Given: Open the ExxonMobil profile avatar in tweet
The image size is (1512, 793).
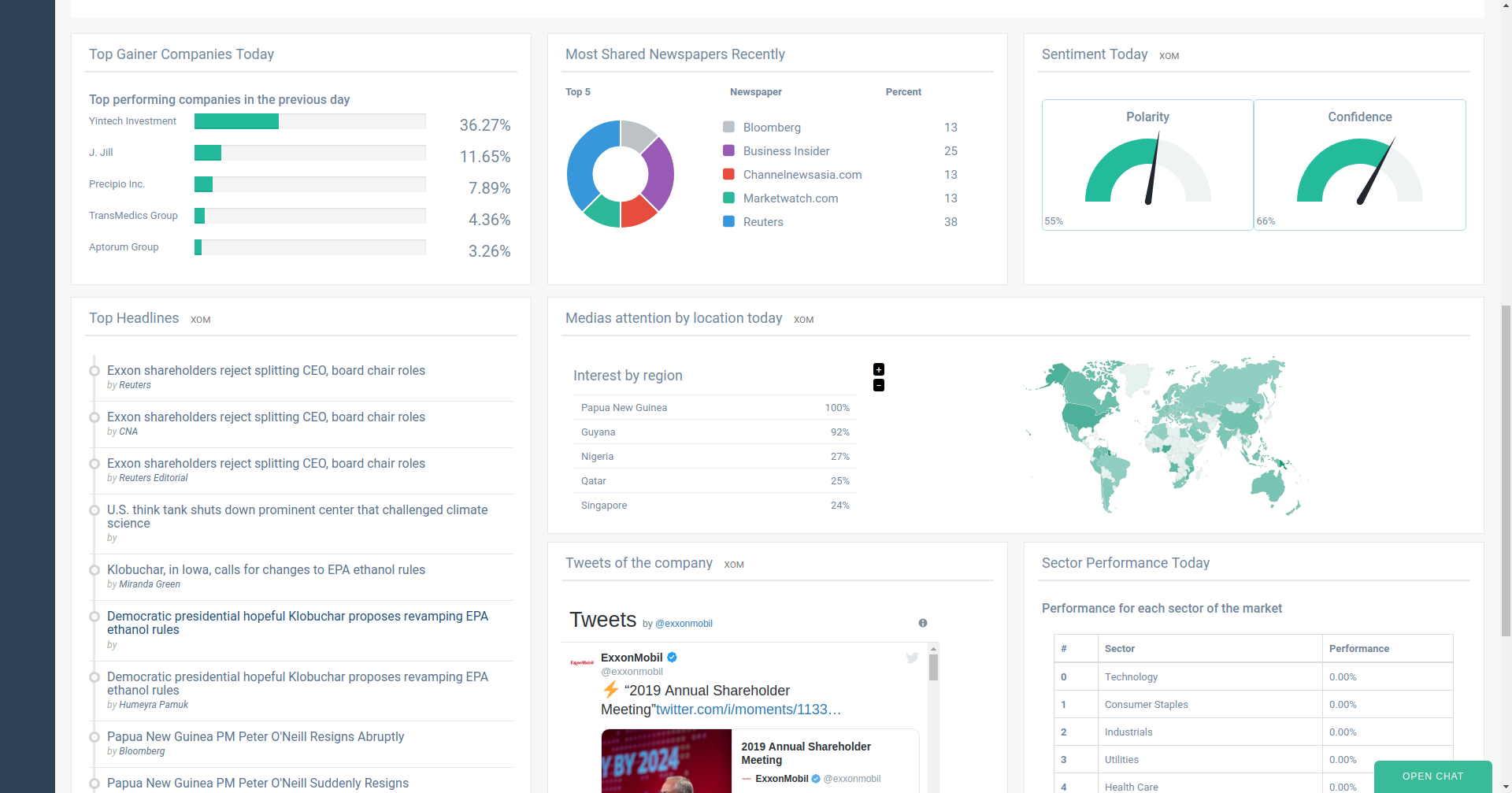Looking at the screenshot, I should (x=582, y=663).
